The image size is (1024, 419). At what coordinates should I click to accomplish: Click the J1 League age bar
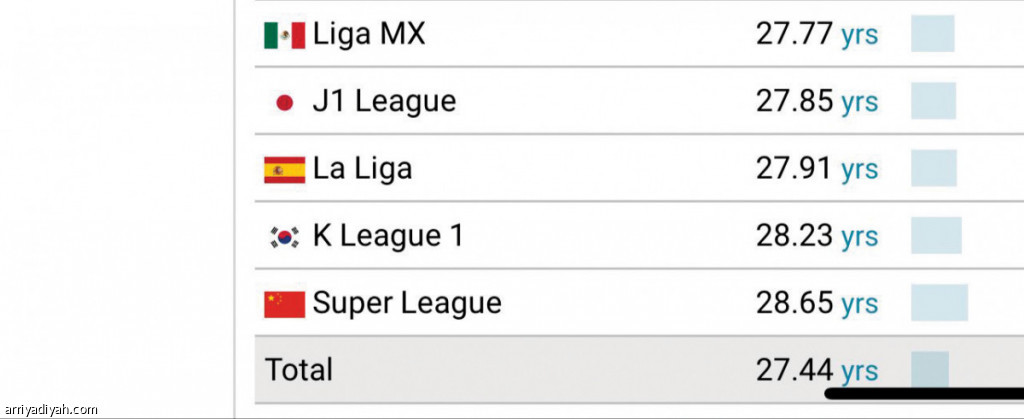click(x=933, y=101)
